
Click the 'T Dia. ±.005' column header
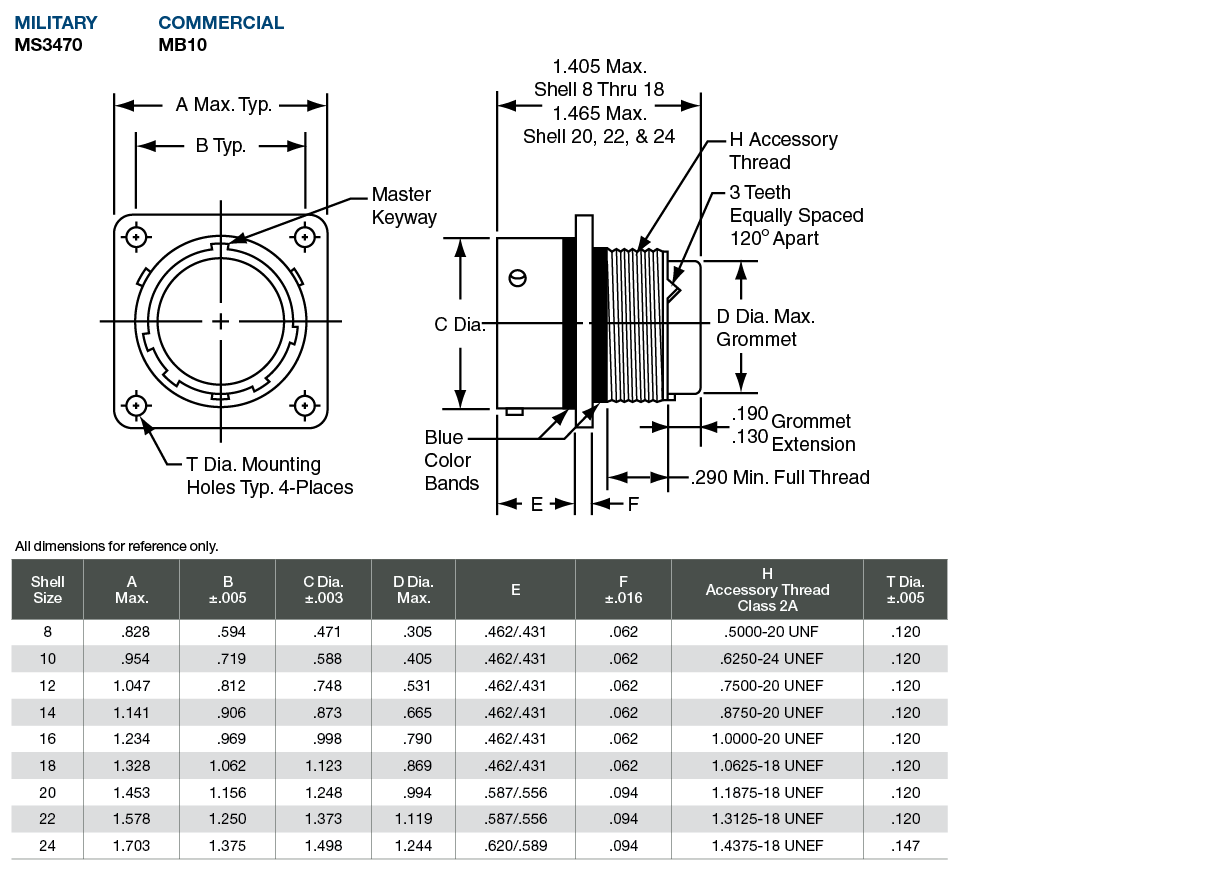[x=905, y=589]
